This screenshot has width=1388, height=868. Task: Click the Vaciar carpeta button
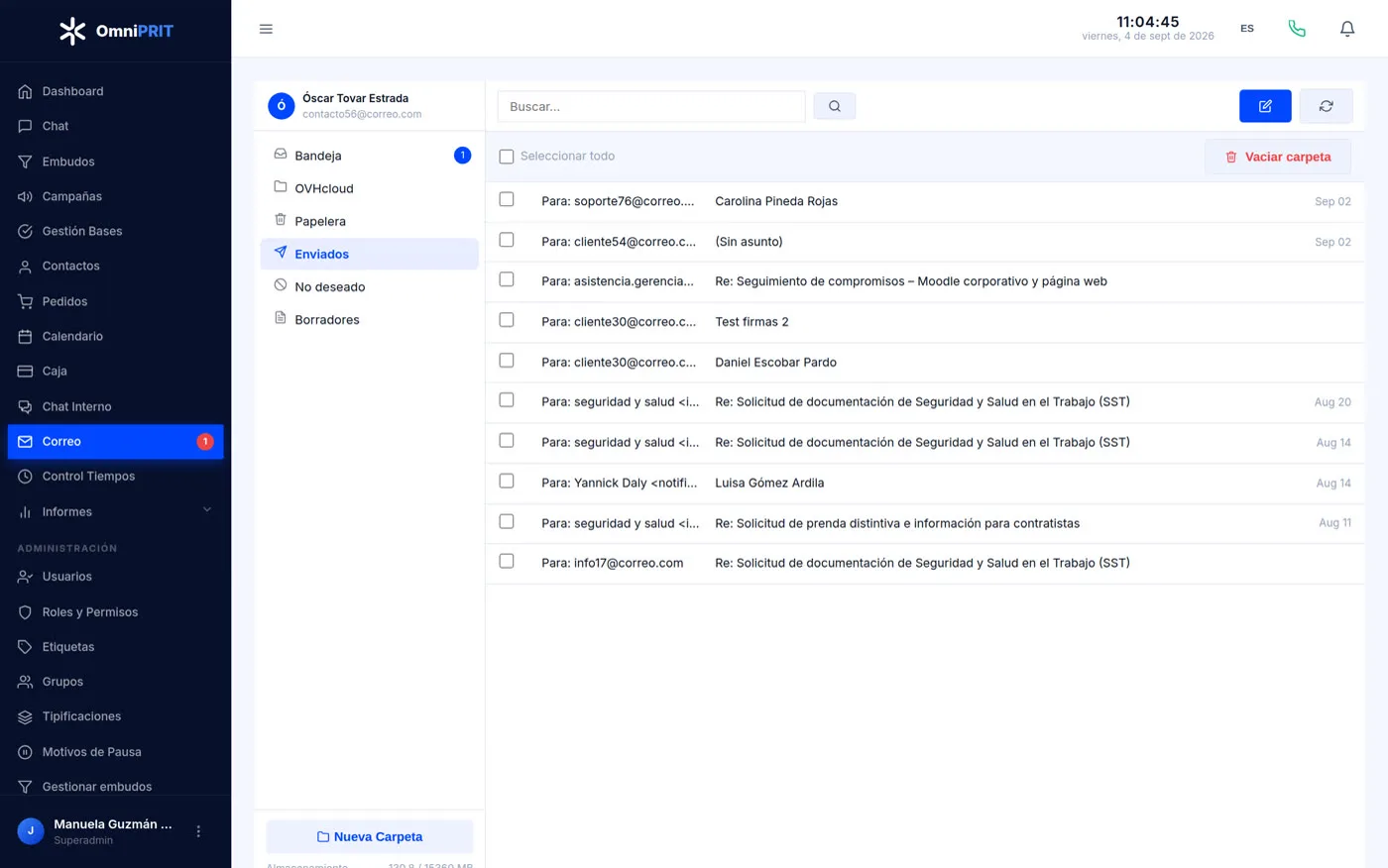pos(1278,157)
